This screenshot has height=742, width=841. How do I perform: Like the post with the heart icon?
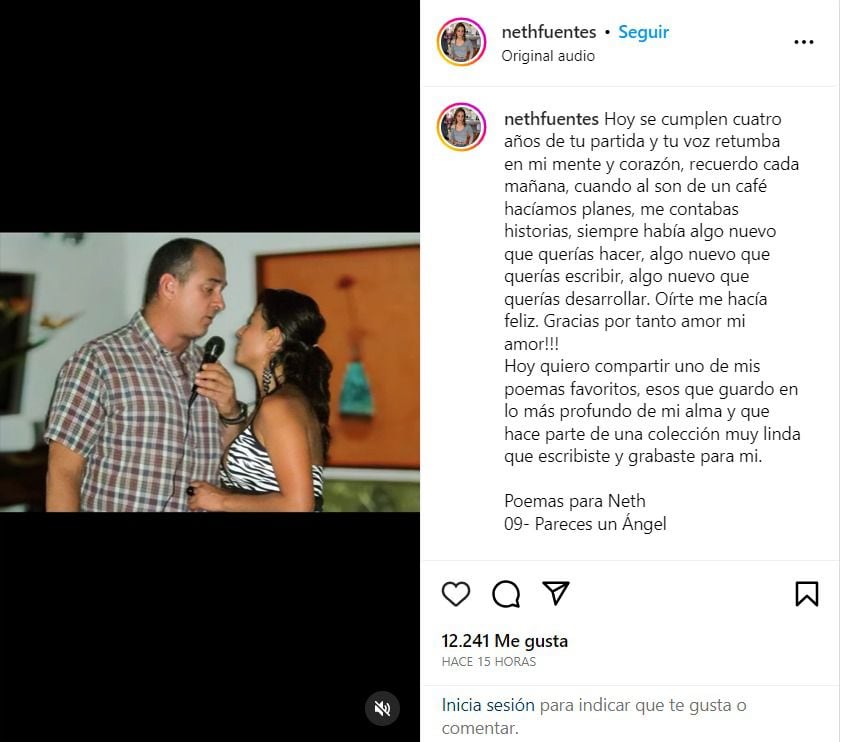pyautogui.click(x=456, y=594)
